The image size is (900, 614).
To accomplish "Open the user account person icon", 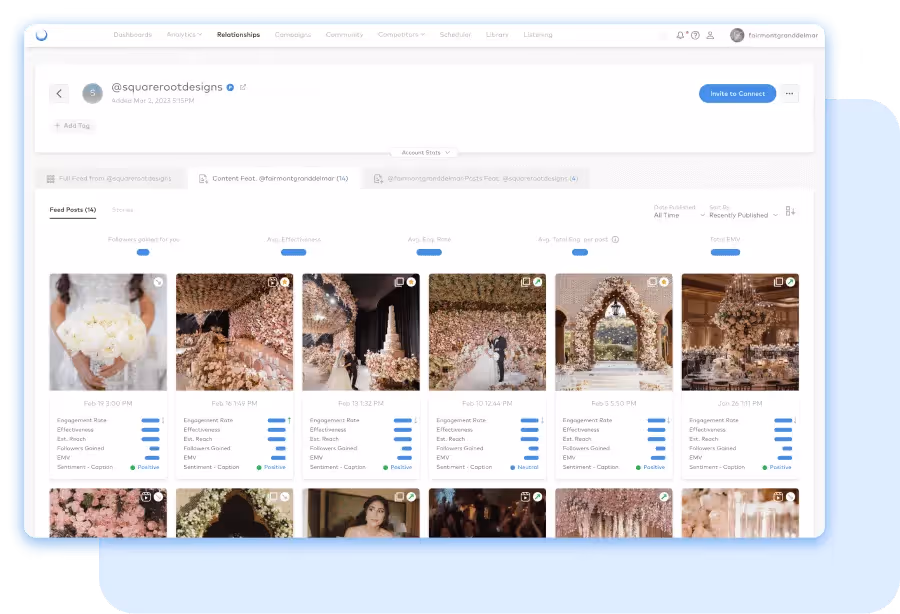I will coord(710,35).
